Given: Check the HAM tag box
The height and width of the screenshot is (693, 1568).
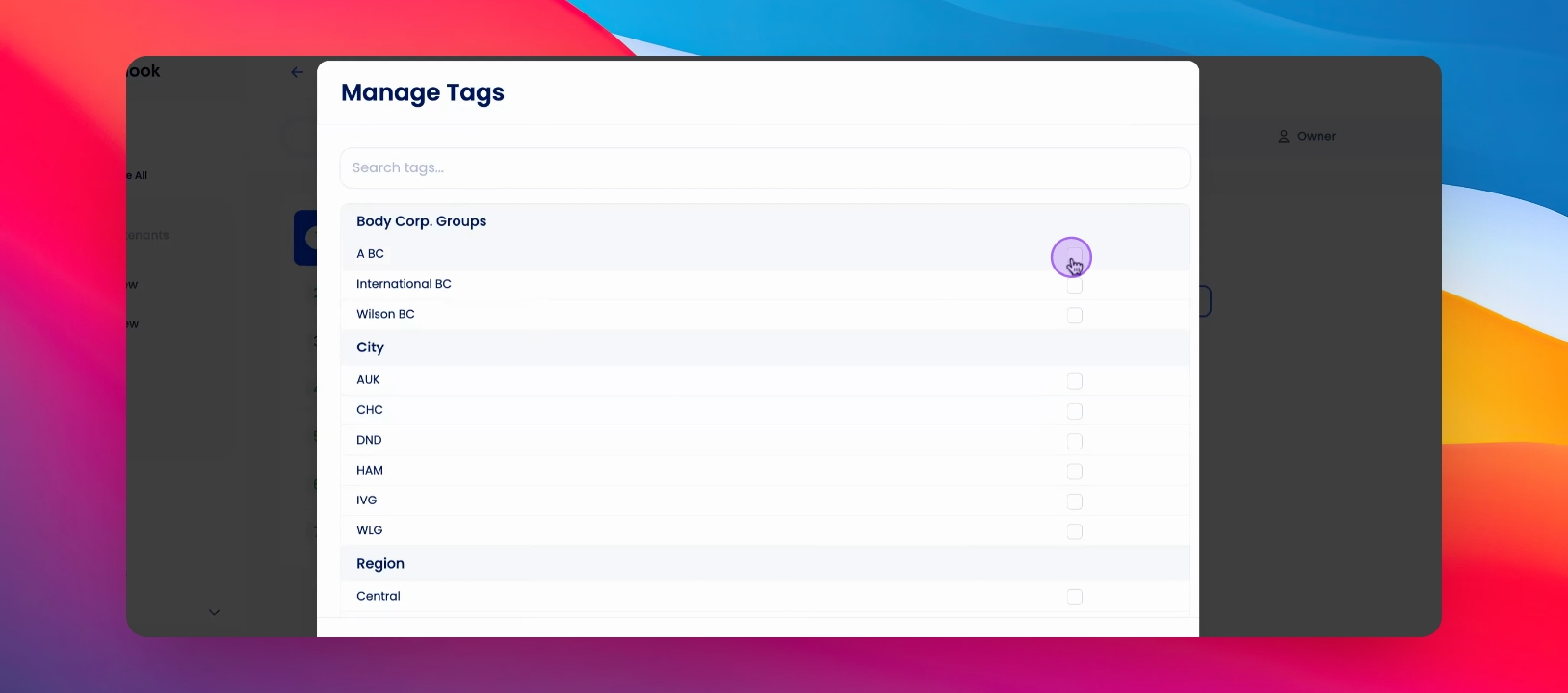Looking at the screenshot, I should (1075, 472).
